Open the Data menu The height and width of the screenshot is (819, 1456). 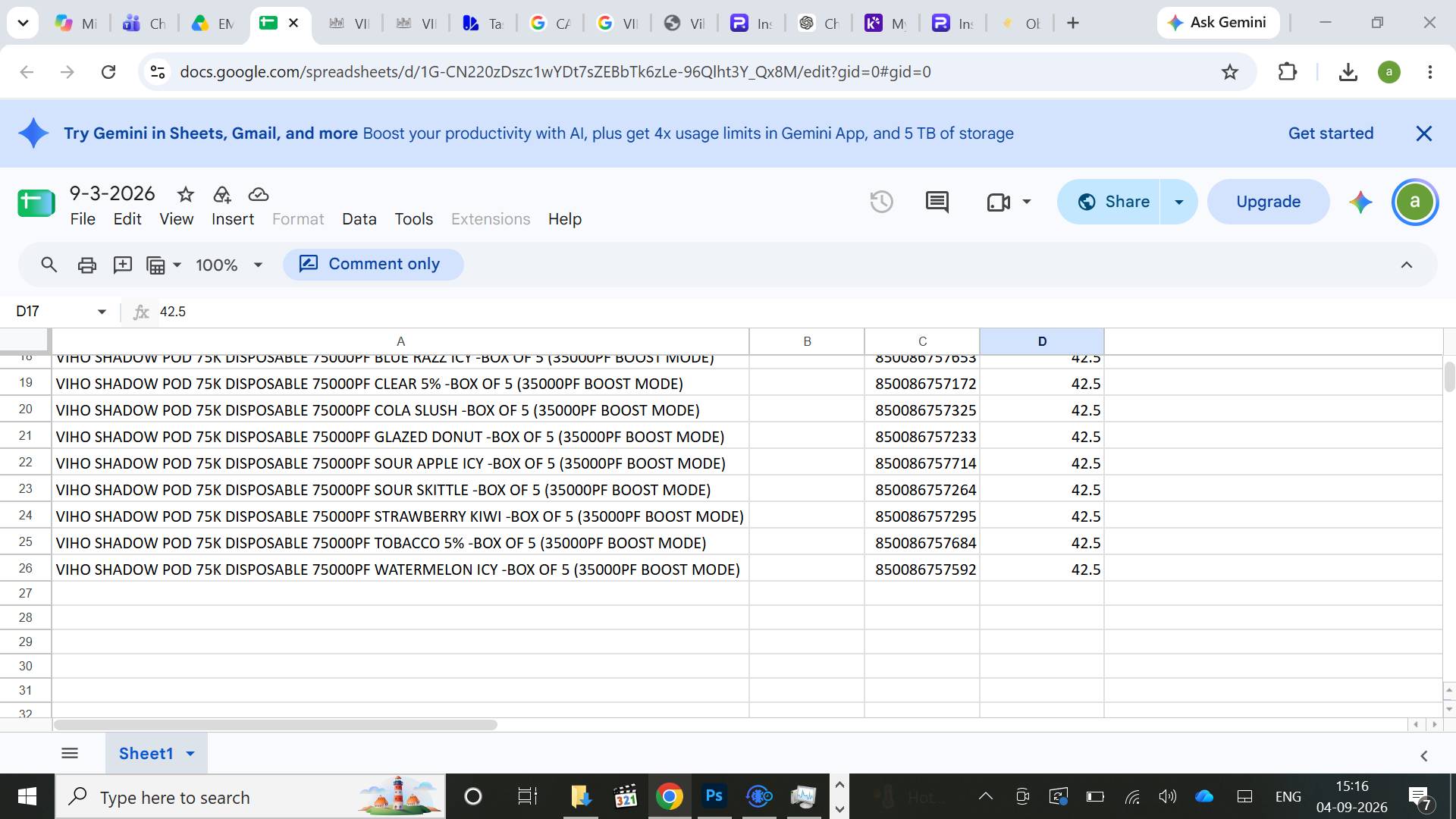[359, 219]
